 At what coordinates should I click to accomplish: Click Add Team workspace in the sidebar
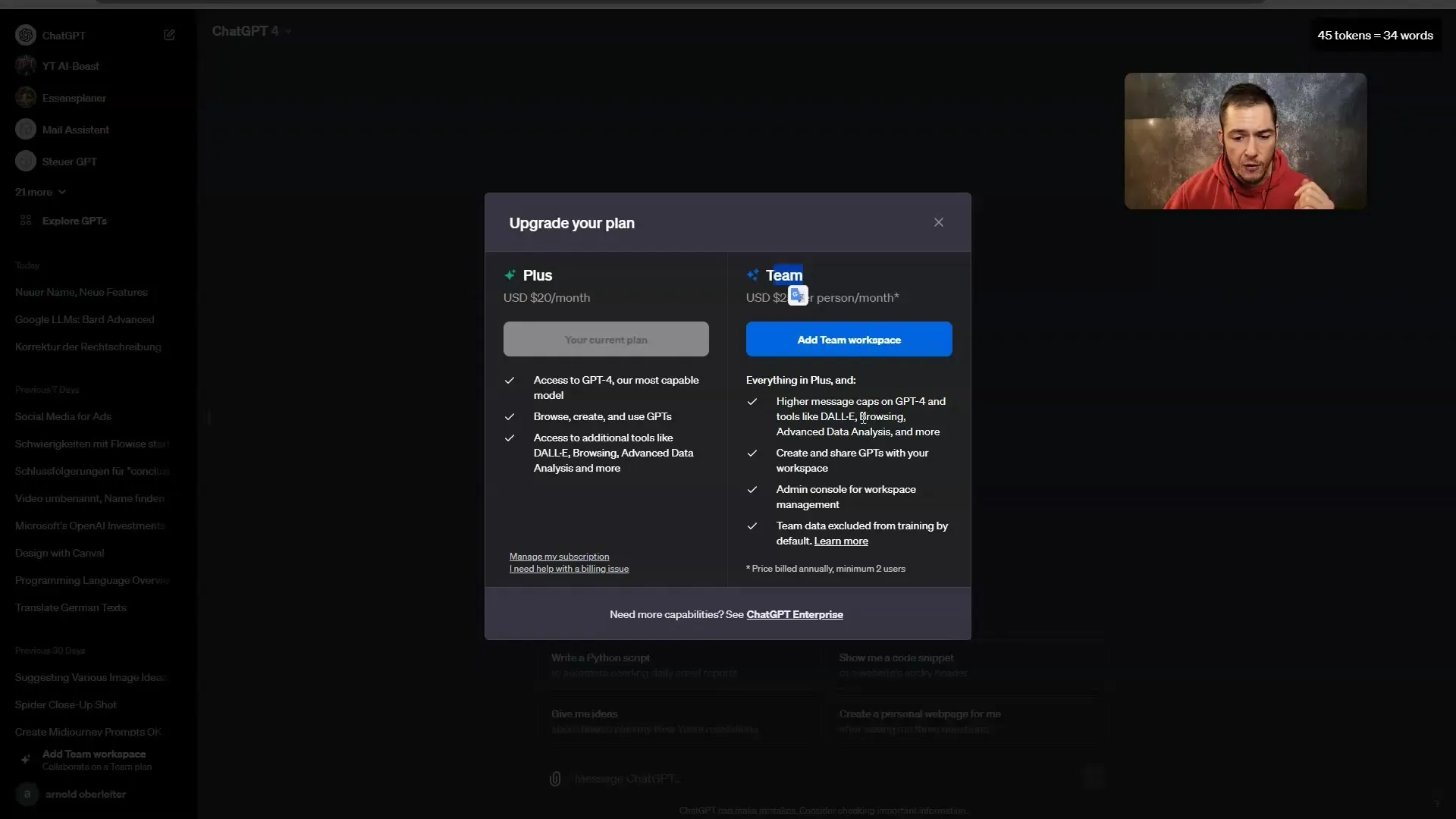[94, 759]
